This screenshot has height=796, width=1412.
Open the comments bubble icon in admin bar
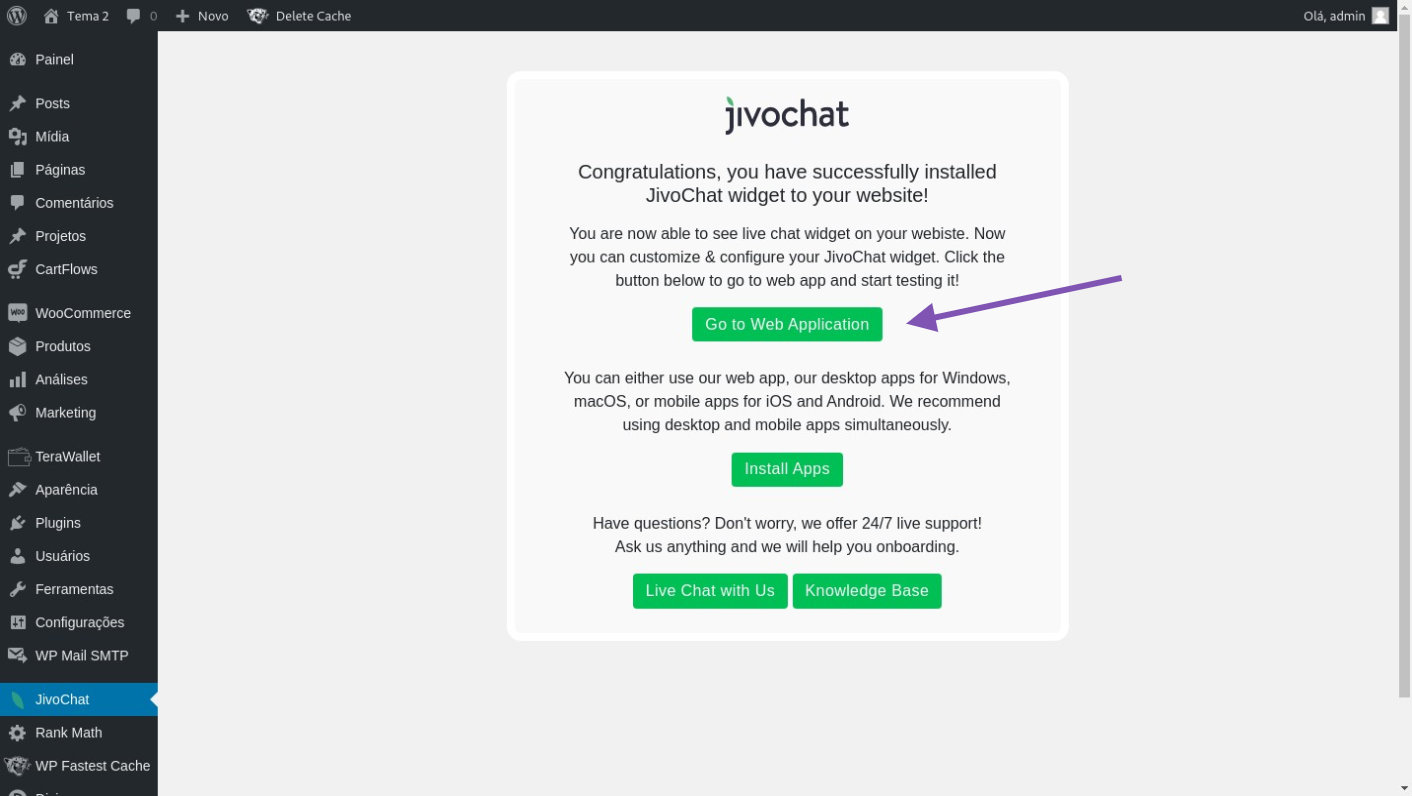point(134,16)
